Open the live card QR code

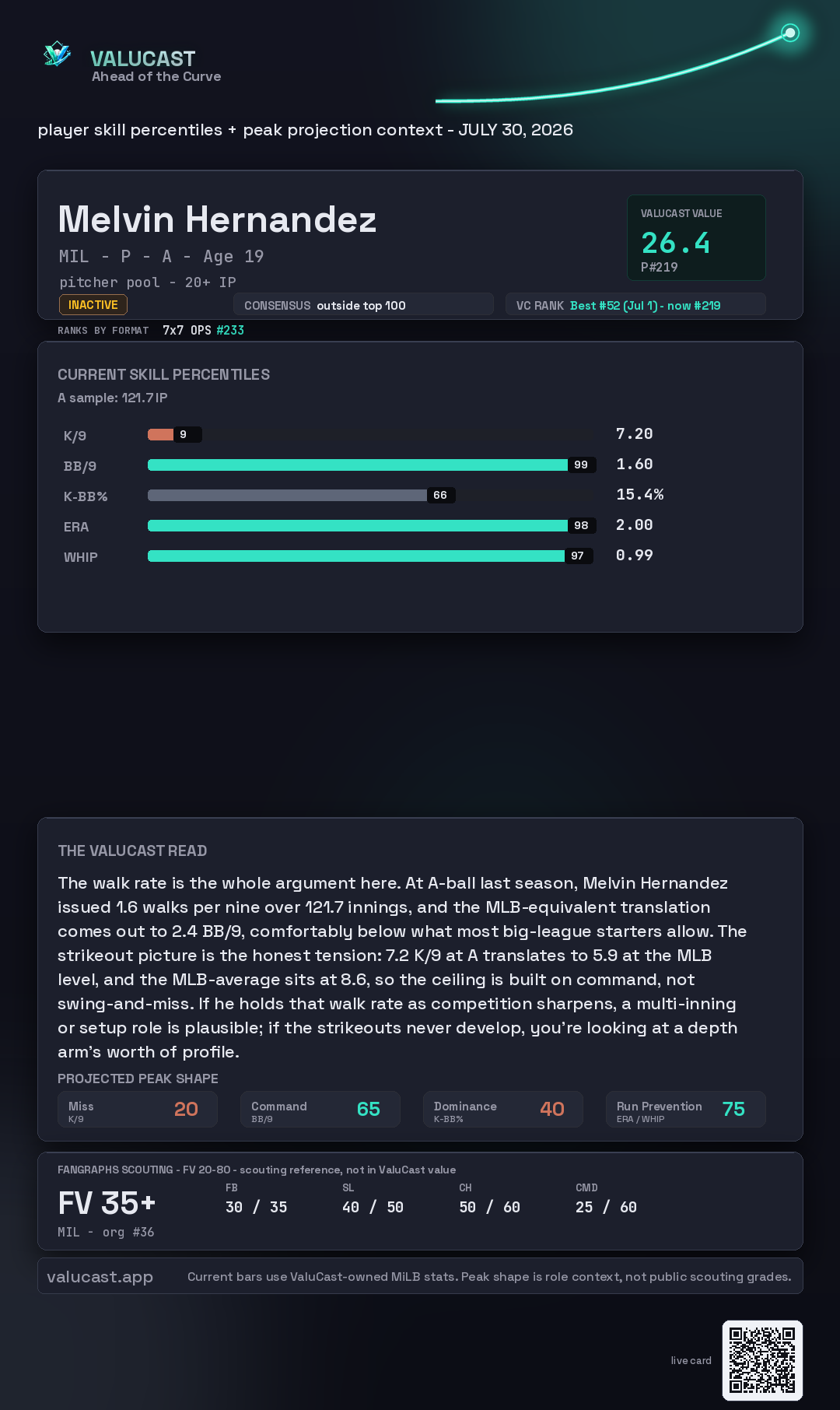pos(762,1360)
